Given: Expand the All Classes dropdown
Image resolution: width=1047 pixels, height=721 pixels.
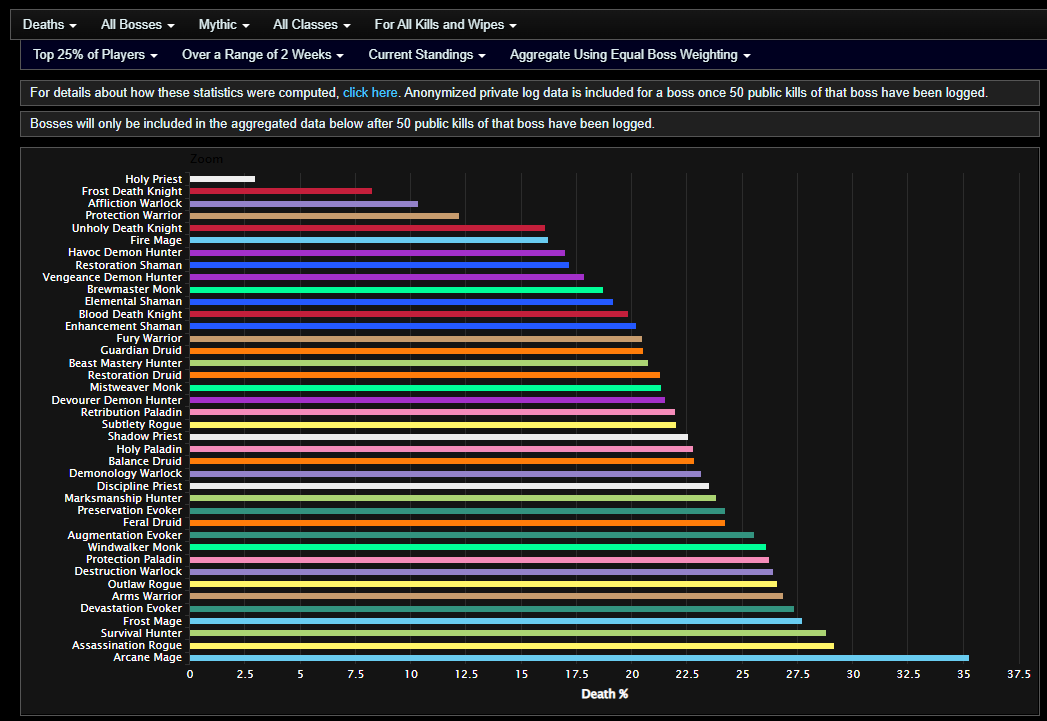Looking at the screenshot, I should [311, 25].
